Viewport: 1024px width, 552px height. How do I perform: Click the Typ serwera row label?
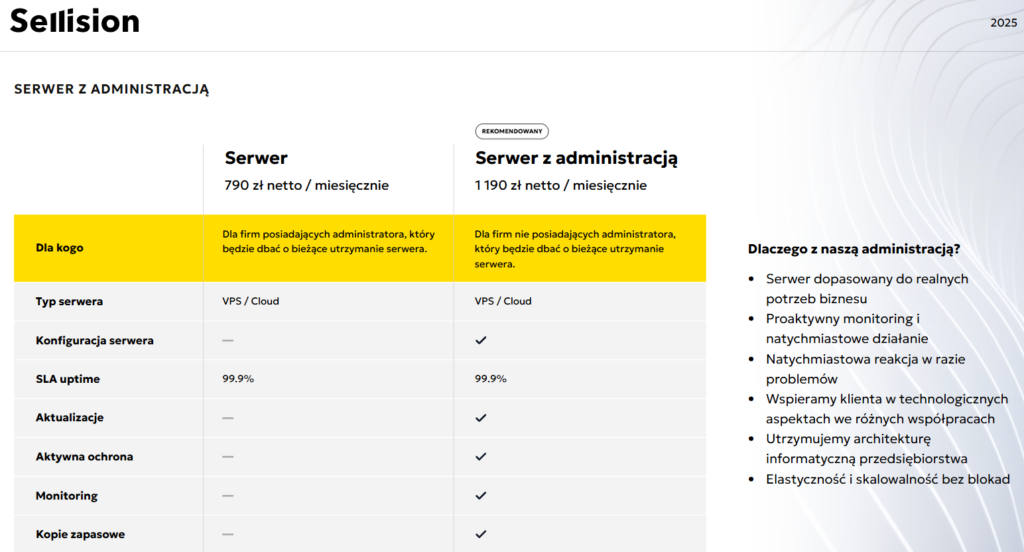pyautogui.click(x=69, y=301)
